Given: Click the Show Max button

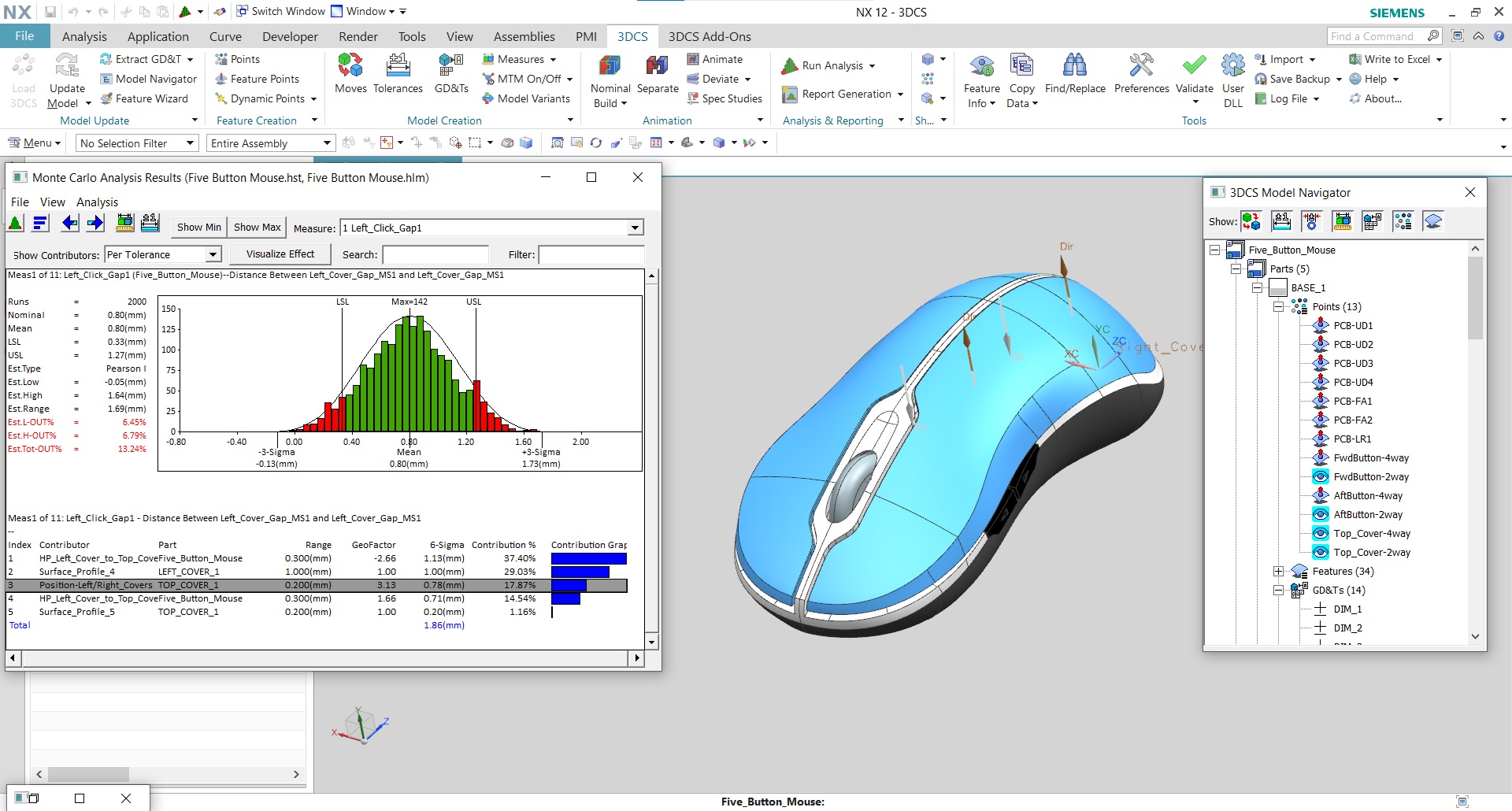Looking at the screenshot, I should point(257,227).
